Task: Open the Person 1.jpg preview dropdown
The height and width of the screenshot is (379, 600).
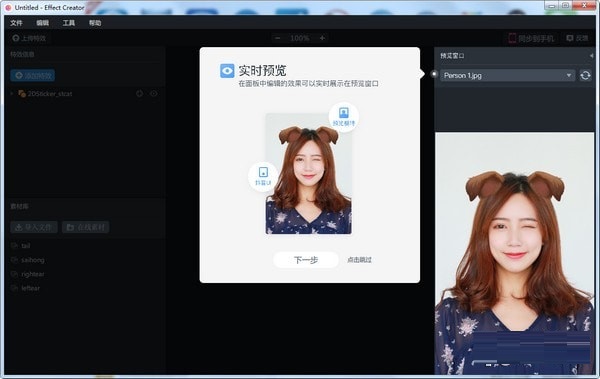Action: point(507,75)
